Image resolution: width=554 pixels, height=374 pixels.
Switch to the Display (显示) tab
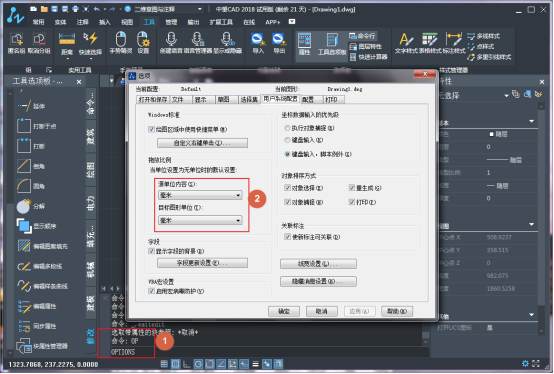tap(204, 100)
